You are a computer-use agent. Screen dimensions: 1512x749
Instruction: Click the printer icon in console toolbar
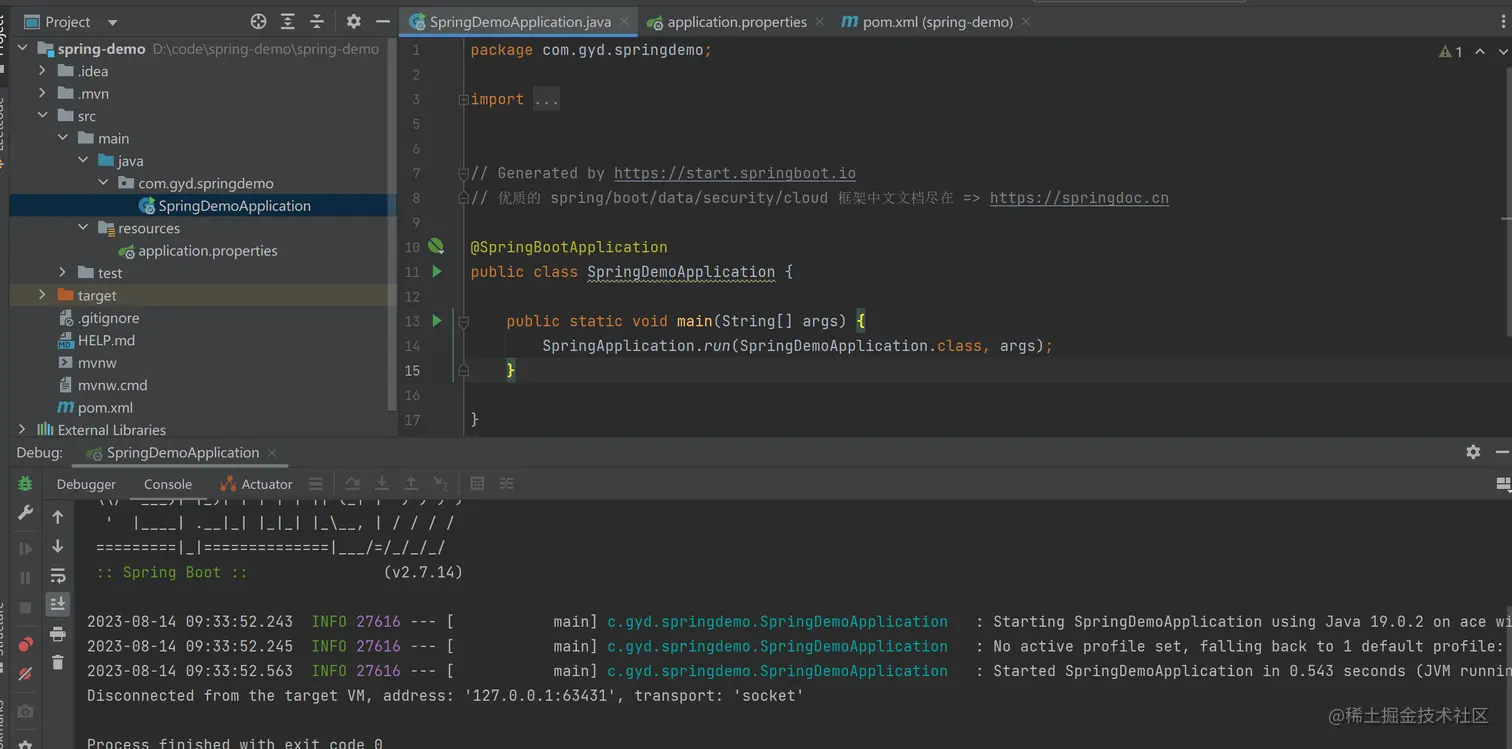click(x=58, y=634)
